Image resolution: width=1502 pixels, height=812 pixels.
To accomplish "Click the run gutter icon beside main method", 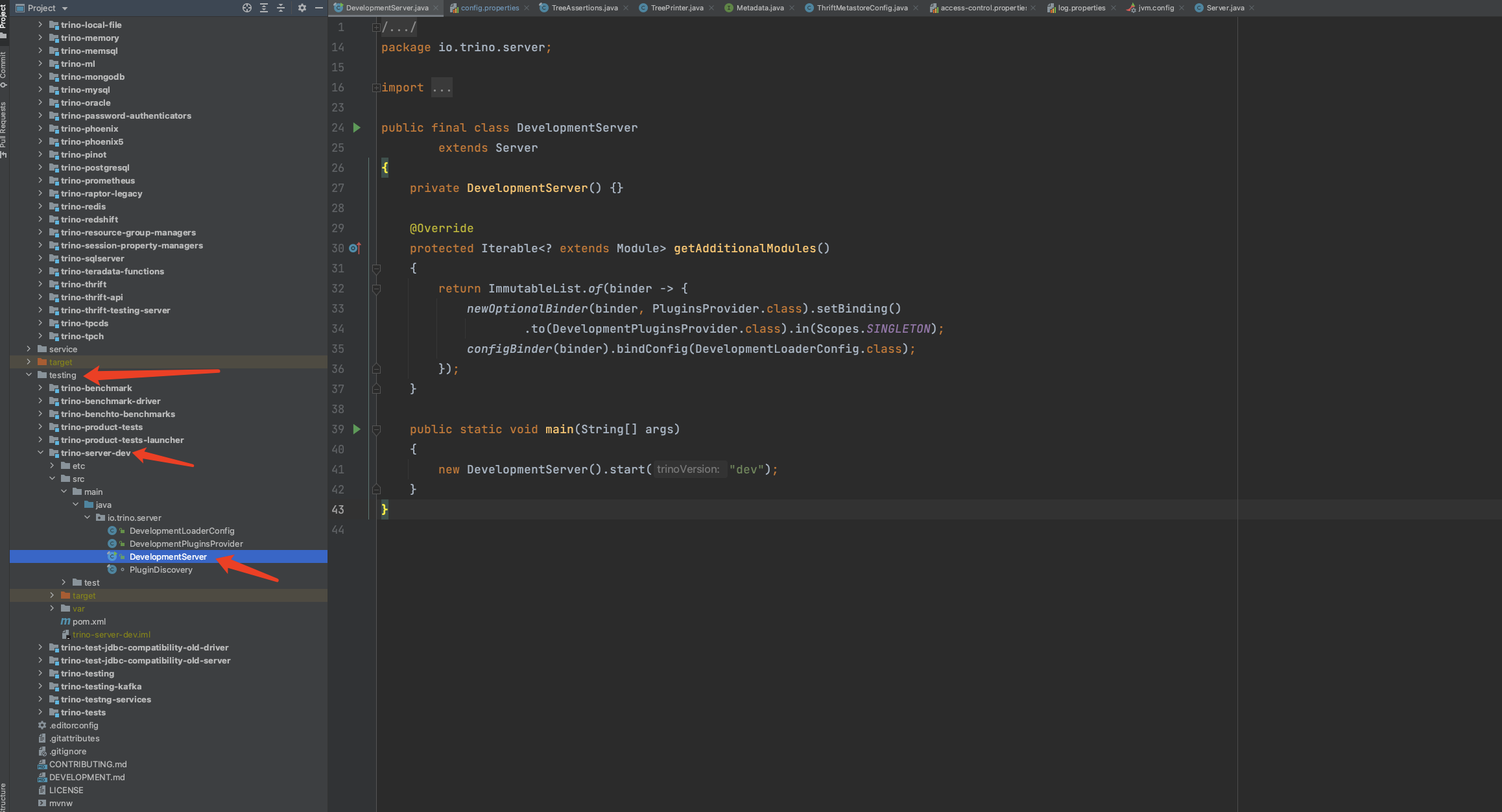I will tap(357, 429).
